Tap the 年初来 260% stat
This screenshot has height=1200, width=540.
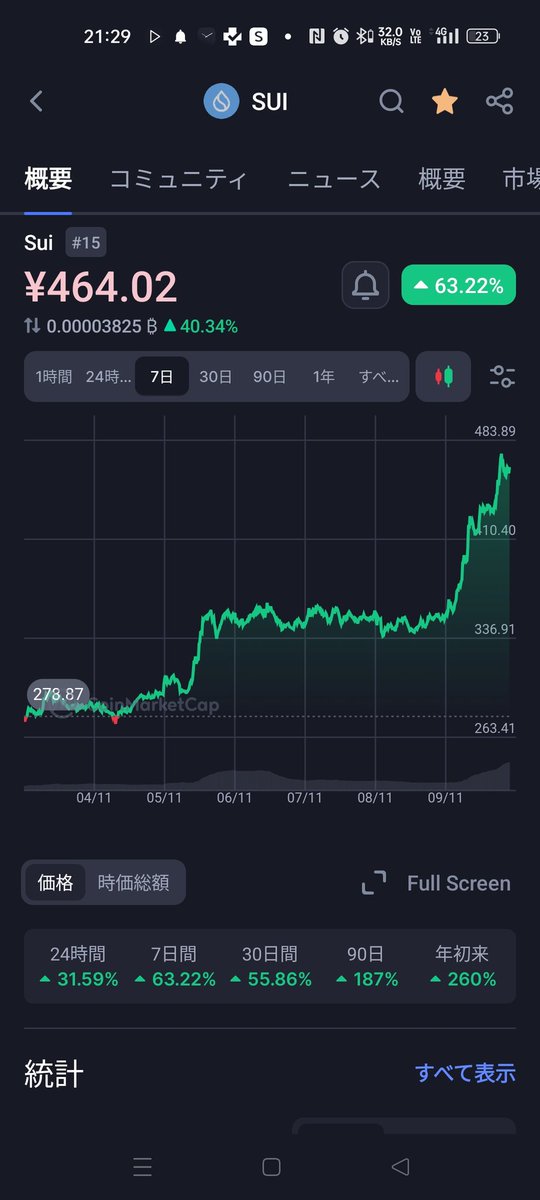pyautogui.click(x=462, y=966)
